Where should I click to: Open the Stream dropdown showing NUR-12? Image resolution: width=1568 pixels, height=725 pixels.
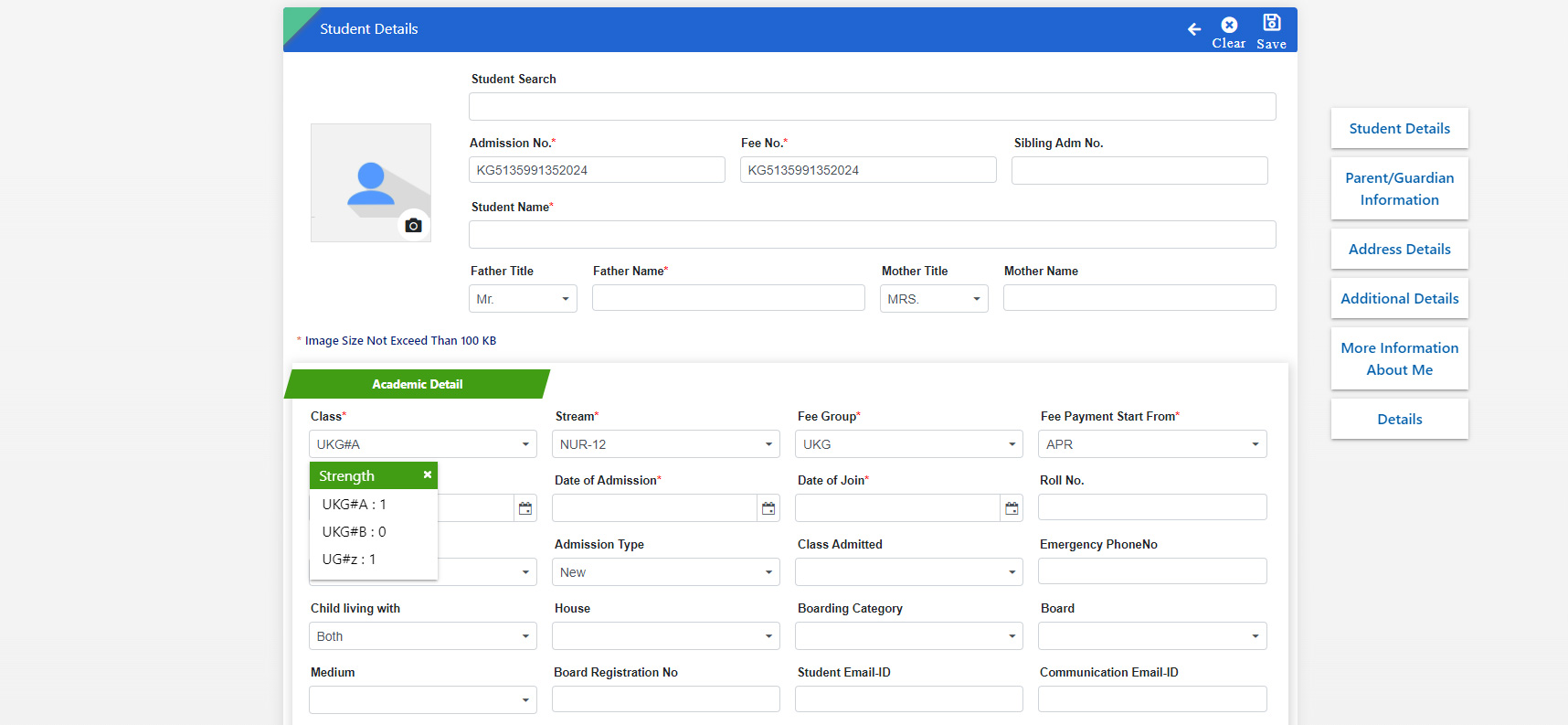point(666,444)
